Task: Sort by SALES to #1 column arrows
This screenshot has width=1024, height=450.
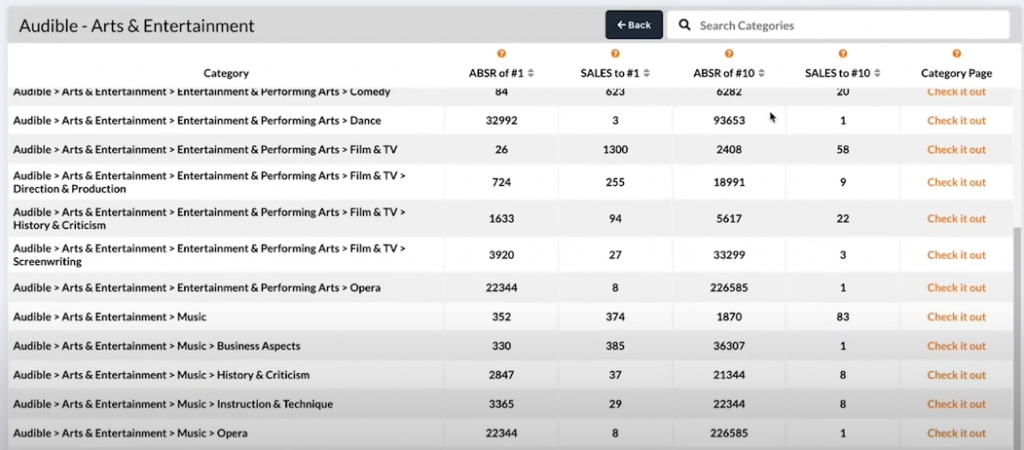Action: tap(647, 73)
